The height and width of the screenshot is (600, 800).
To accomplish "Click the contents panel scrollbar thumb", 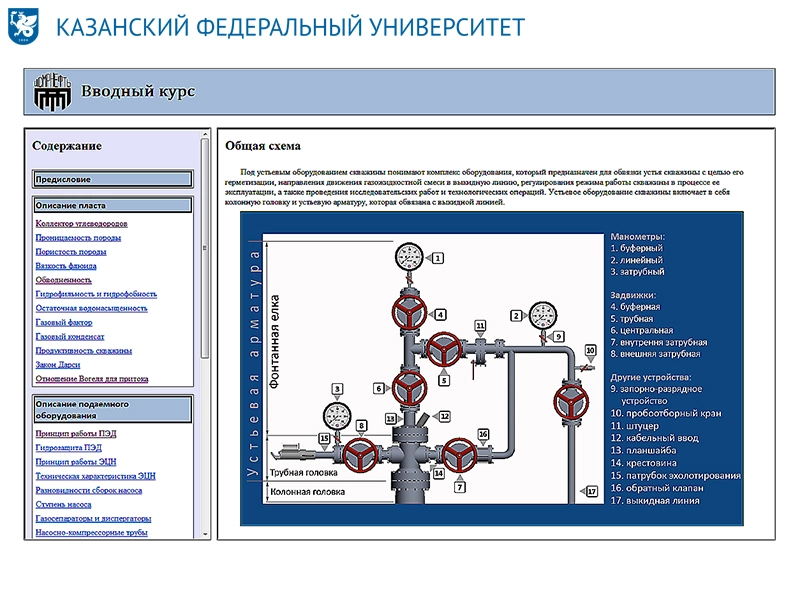I will pyautogui.click(x=205, y=248).
